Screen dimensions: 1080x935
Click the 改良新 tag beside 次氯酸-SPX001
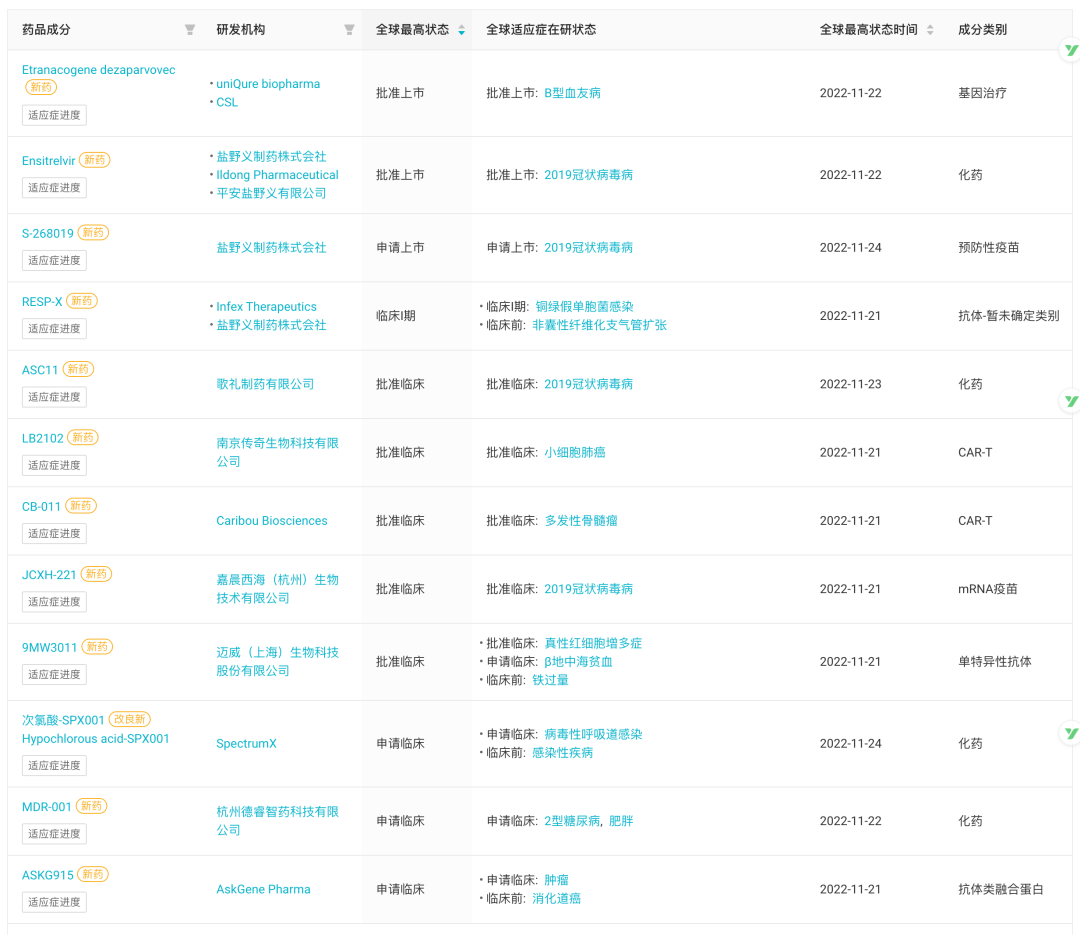[x=130, y=720]
